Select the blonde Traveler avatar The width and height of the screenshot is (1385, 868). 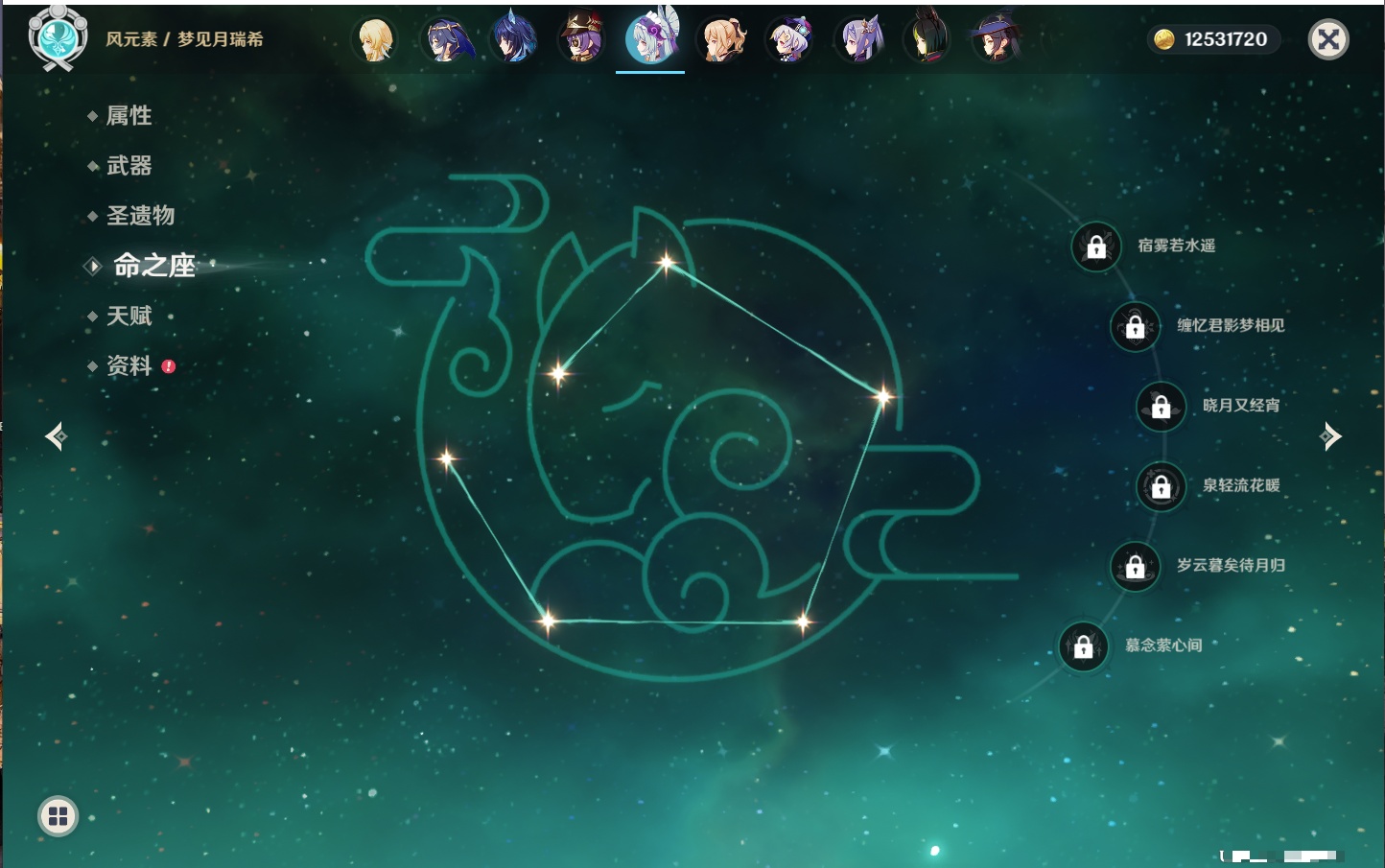(375, 40)
